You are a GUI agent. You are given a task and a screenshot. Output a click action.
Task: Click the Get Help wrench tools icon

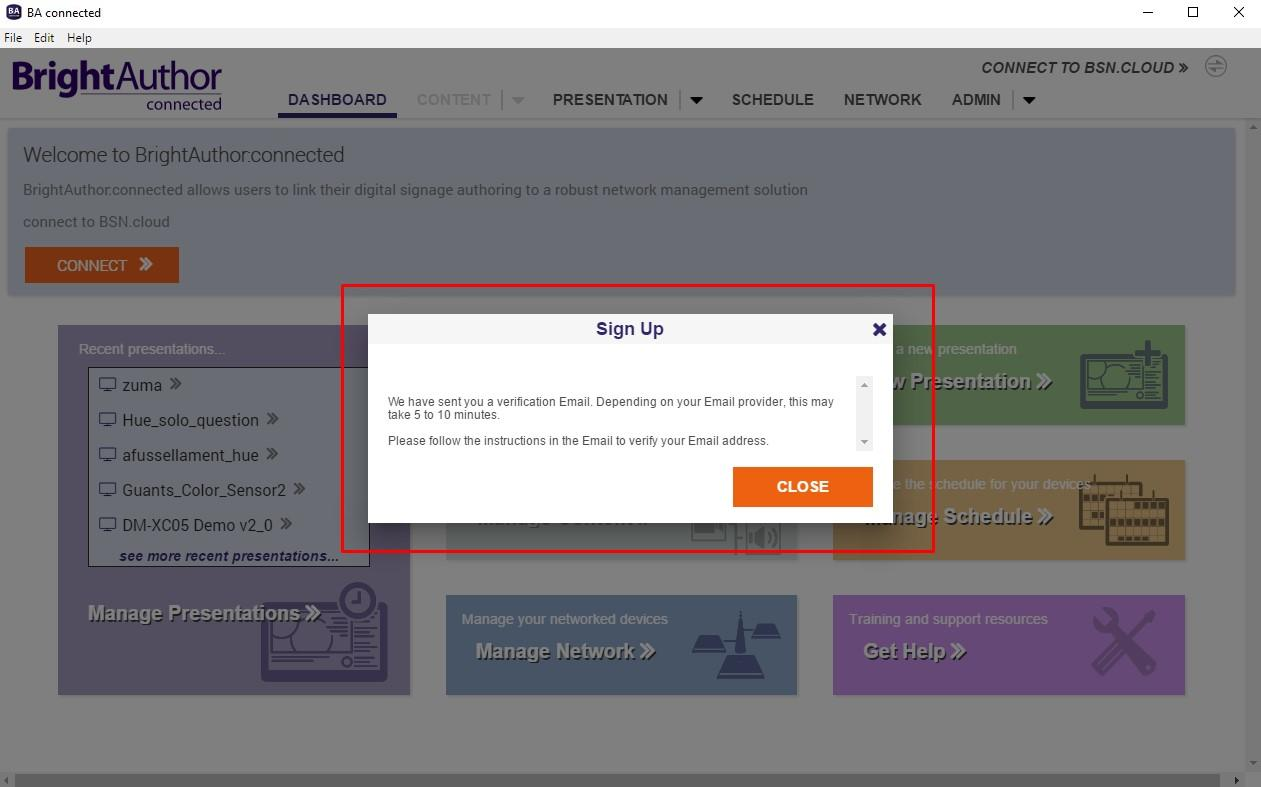tap(1124, 641)
